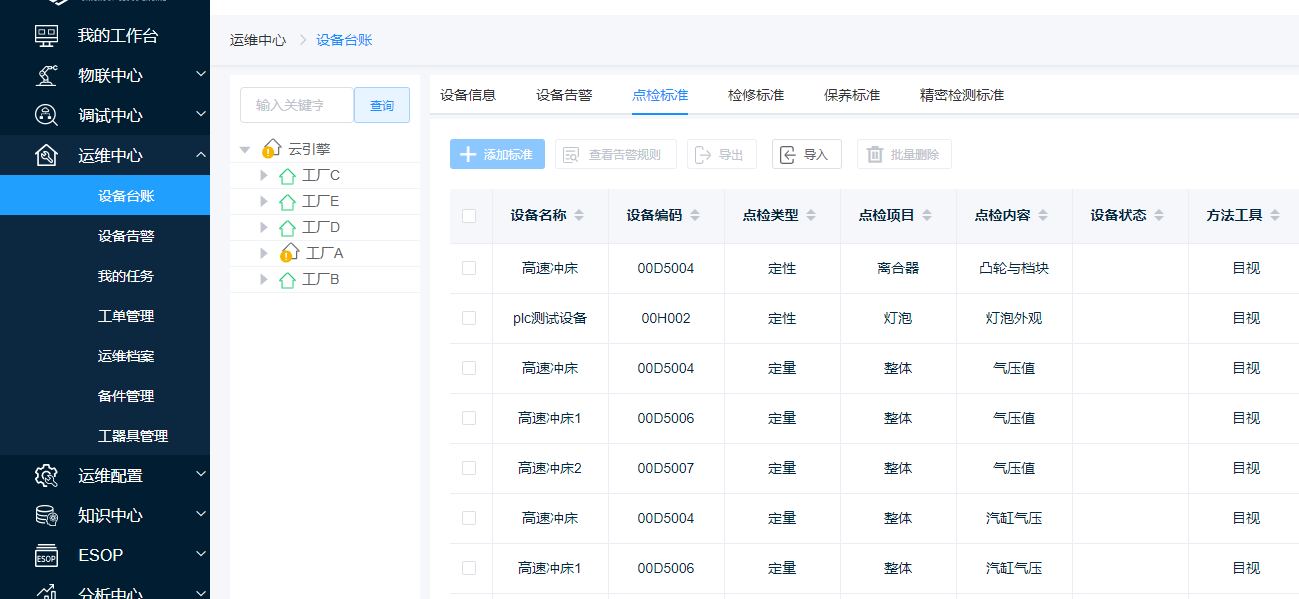Collapse the 运维中心 sidebar menu
The image size is (1299, 599).
[x=201, y=155]
